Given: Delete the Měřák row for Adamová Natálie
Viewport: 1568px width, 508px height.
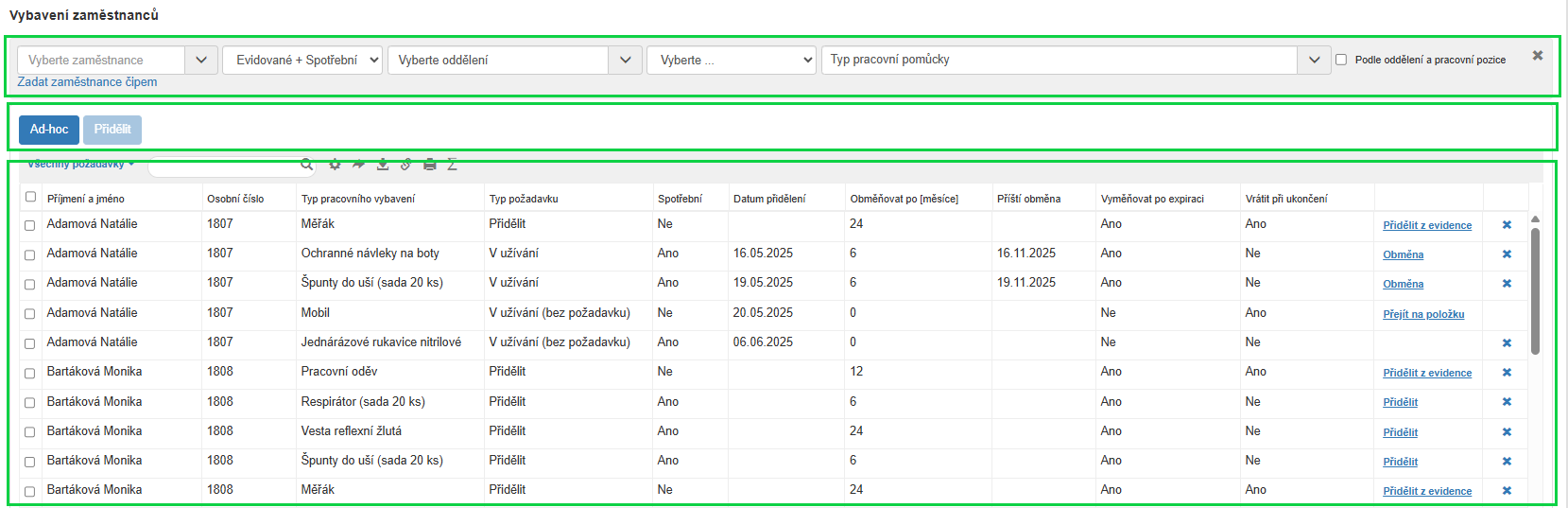Looking at the screenshot, I should (1507, 225).
